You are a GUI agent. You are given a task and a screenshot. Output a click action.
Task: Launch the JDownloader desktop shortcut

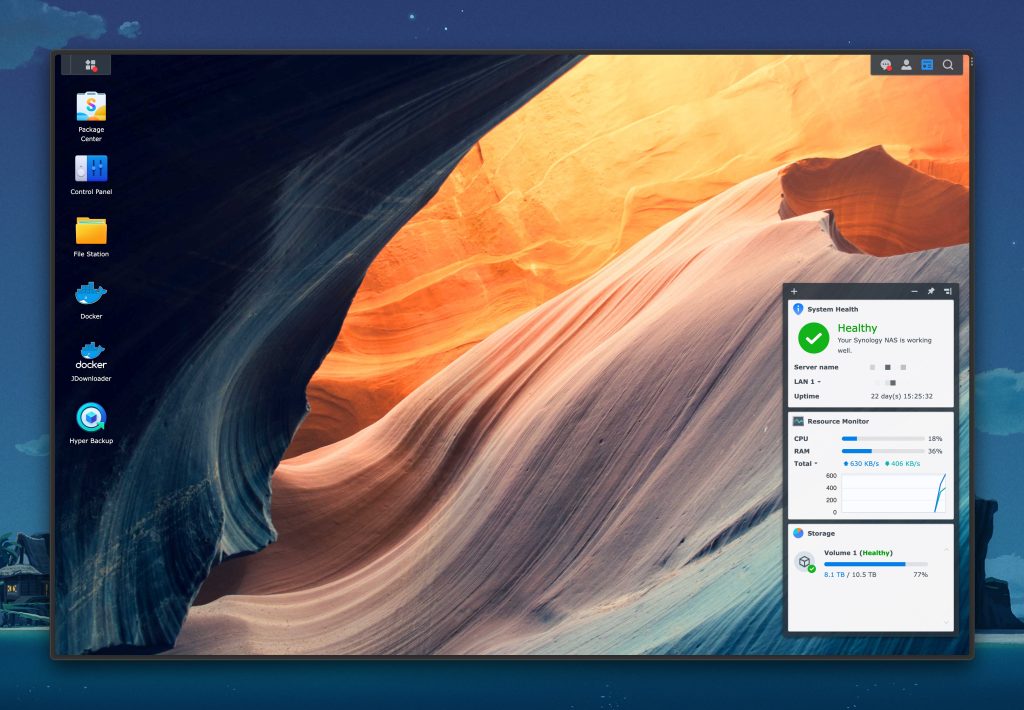pos(91,361)
